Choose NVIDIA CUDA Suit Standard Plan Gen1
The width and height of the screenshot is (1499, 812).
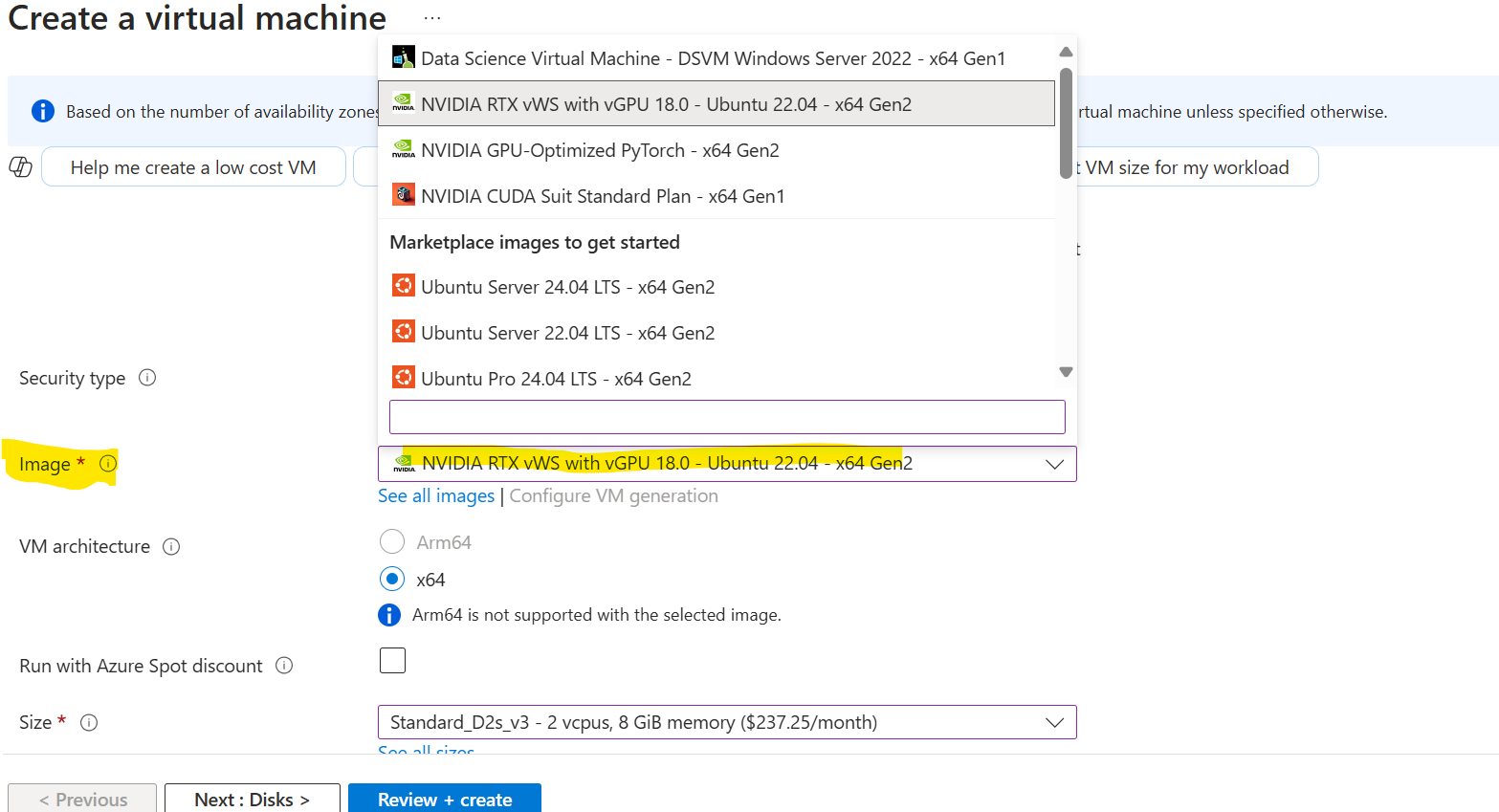[716, 196]
